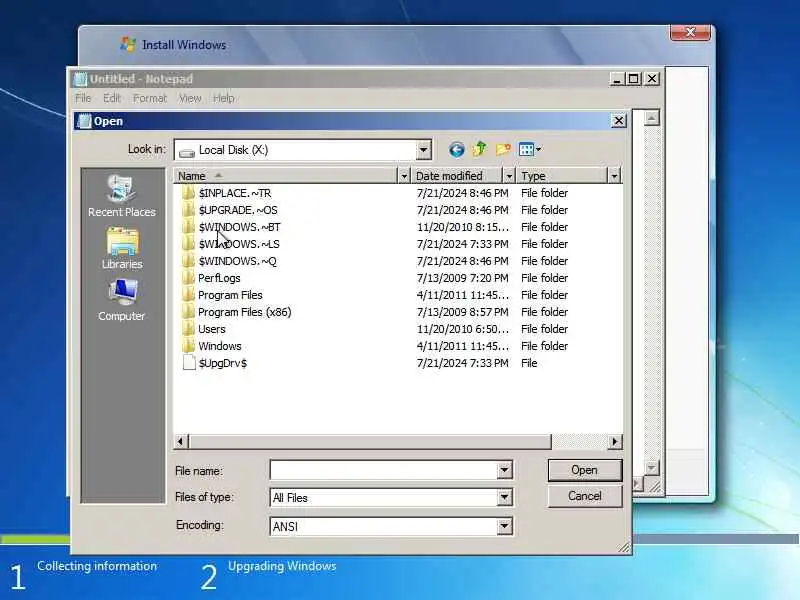
Task: Click the Open button
Action: 585,470
